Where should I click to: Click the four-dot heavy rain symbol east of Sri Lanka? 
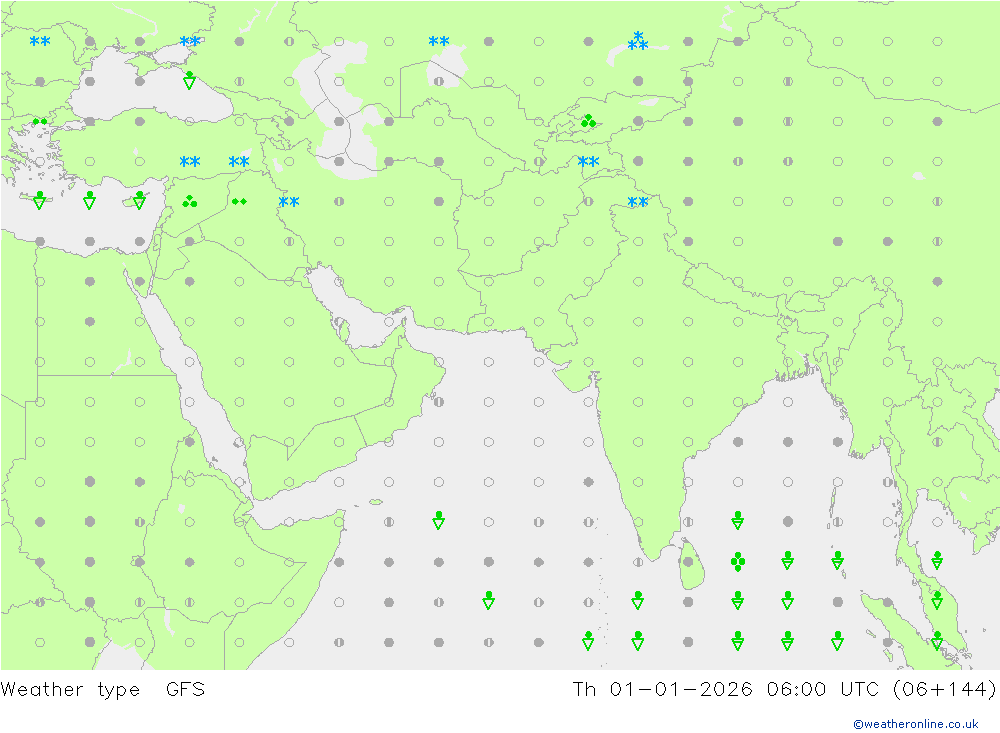pyautogui.click(x=738, y=561)
